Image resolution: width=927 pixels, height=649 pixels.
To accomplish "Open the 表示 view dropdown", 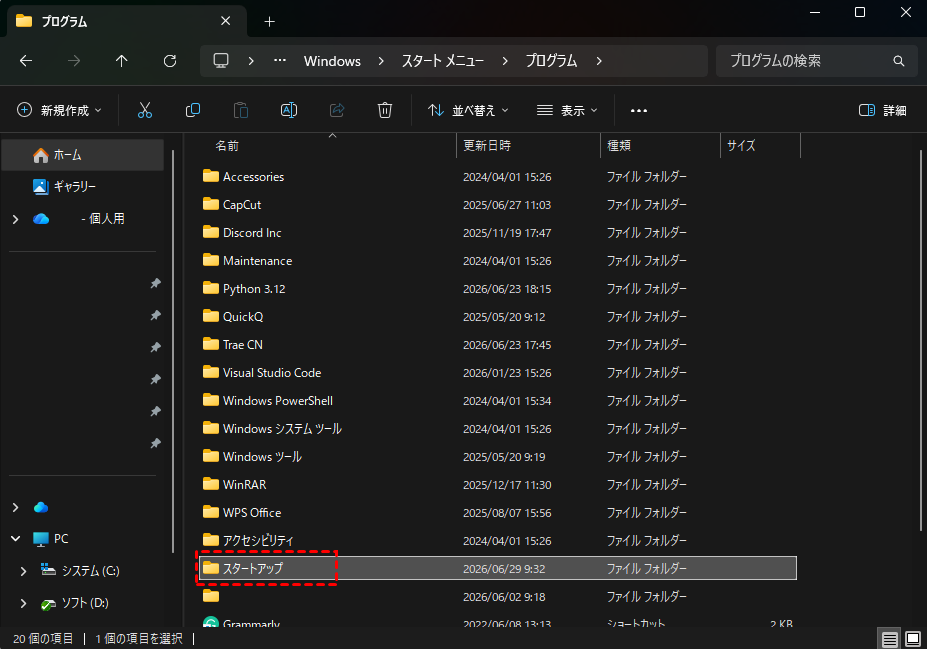I will coord(567,111).
